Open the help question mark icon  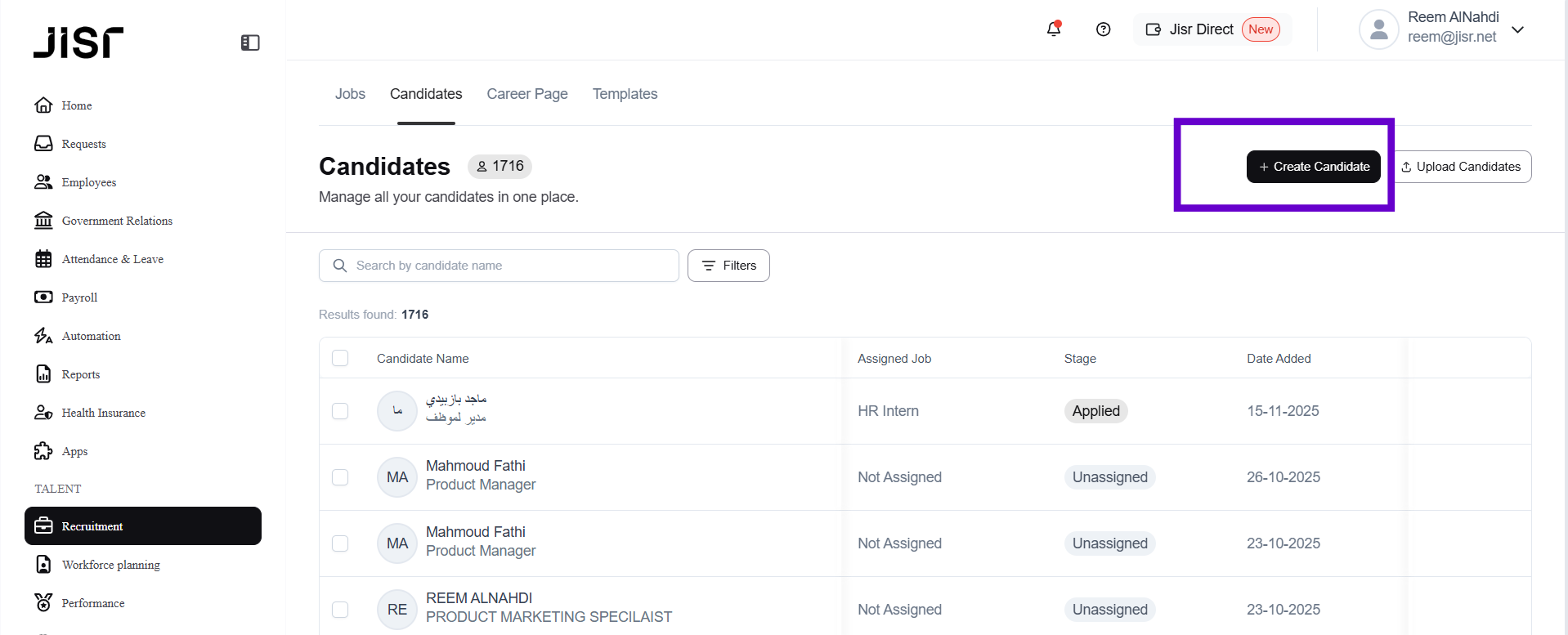pyautogui.click(x=1103, y=29)
